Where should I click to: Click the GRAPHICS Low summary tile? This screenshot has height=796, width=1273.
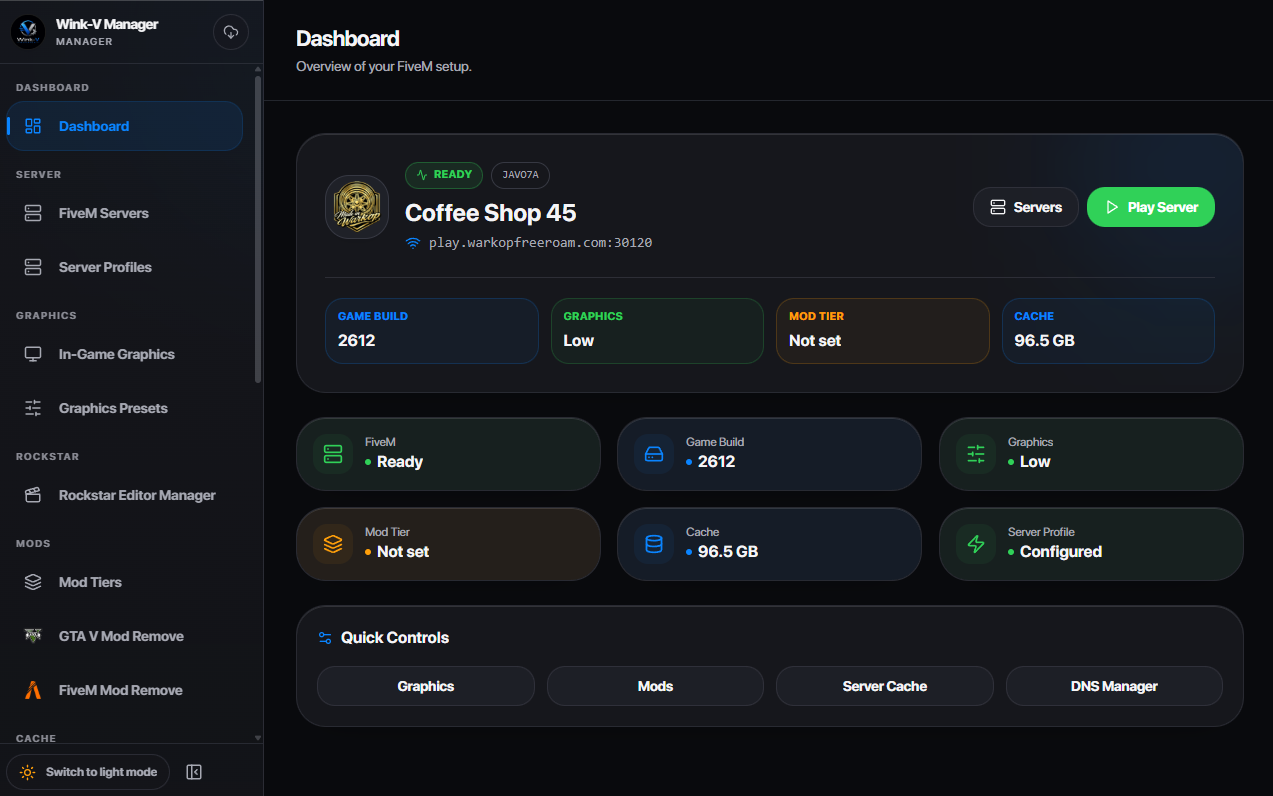(x=657, y=331)
